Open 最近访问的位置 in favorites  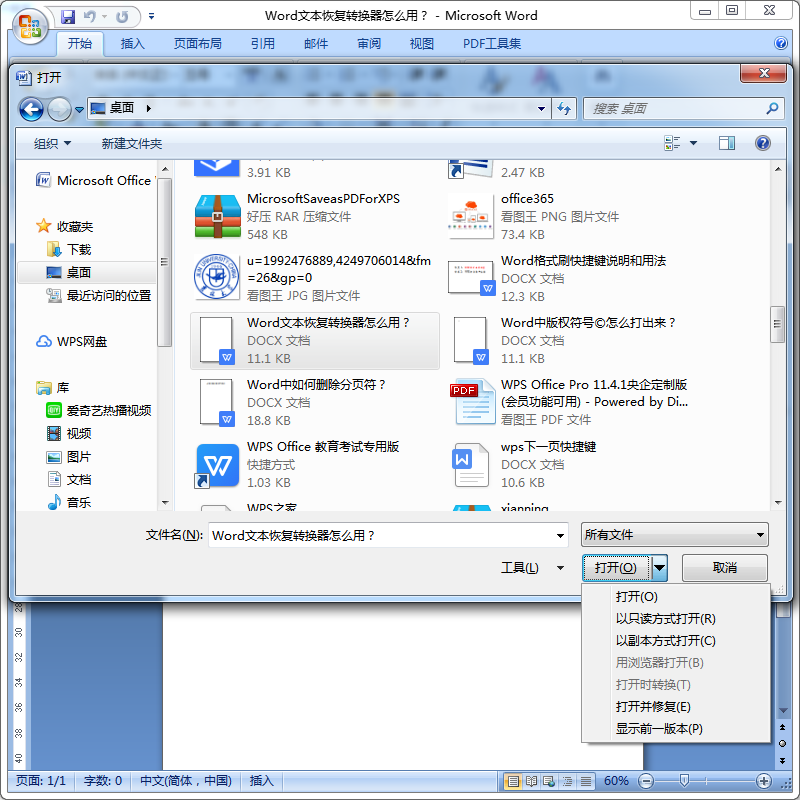point(99,295)
